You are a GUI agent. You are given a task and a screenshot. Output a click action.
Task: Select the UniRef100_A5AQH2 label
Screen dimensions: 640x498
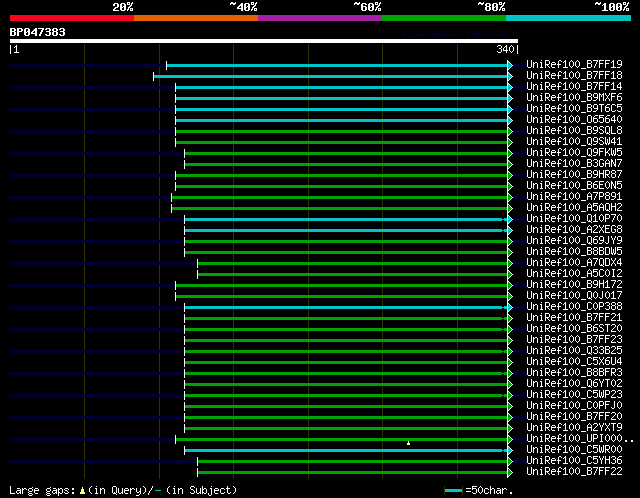pyautogui.click(x=574, y=207)
